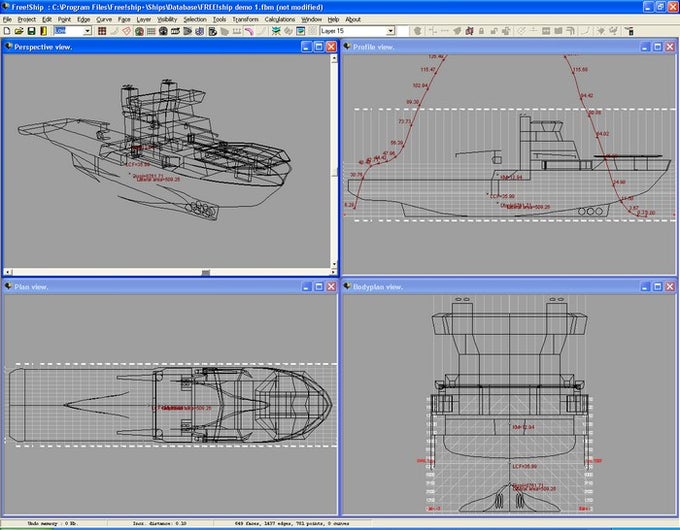Click the greyed curved pipe edge icon

pos(570,31)
